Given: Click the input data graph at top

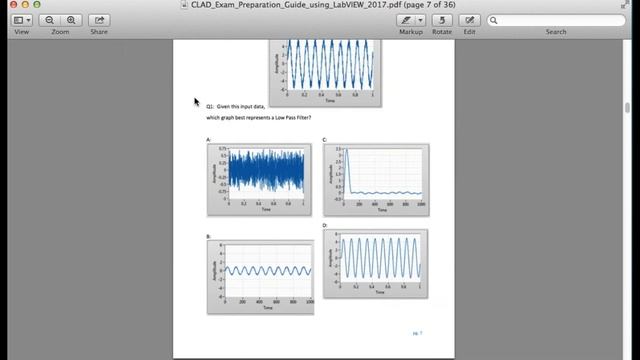Looking at the screenshot, I should pos(325,73).
